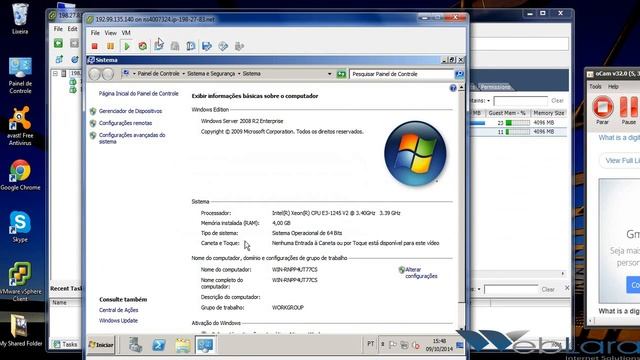
Task: Click the greyed Revert to snapshot icon
Action: point(175,46)
